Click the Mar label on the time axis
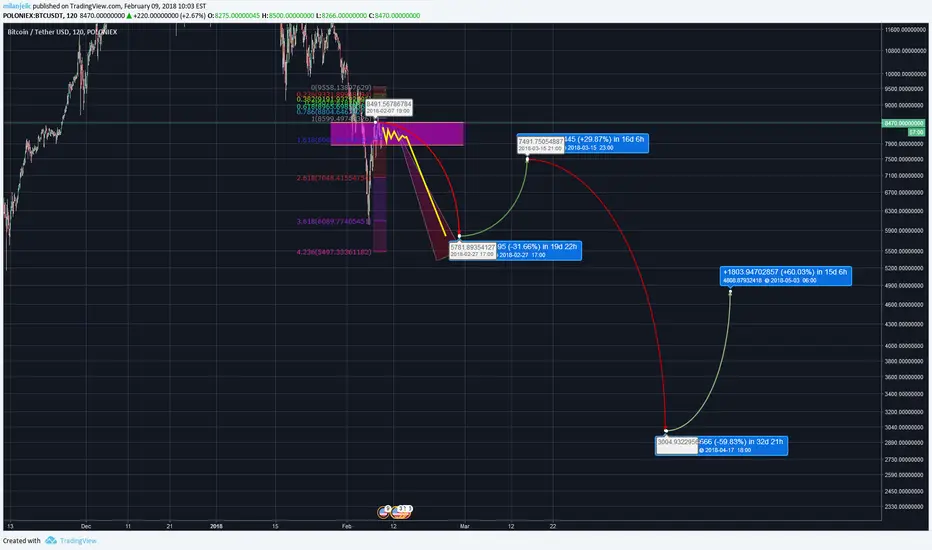This screenshot has width=932, height=550. coord(465,526)
